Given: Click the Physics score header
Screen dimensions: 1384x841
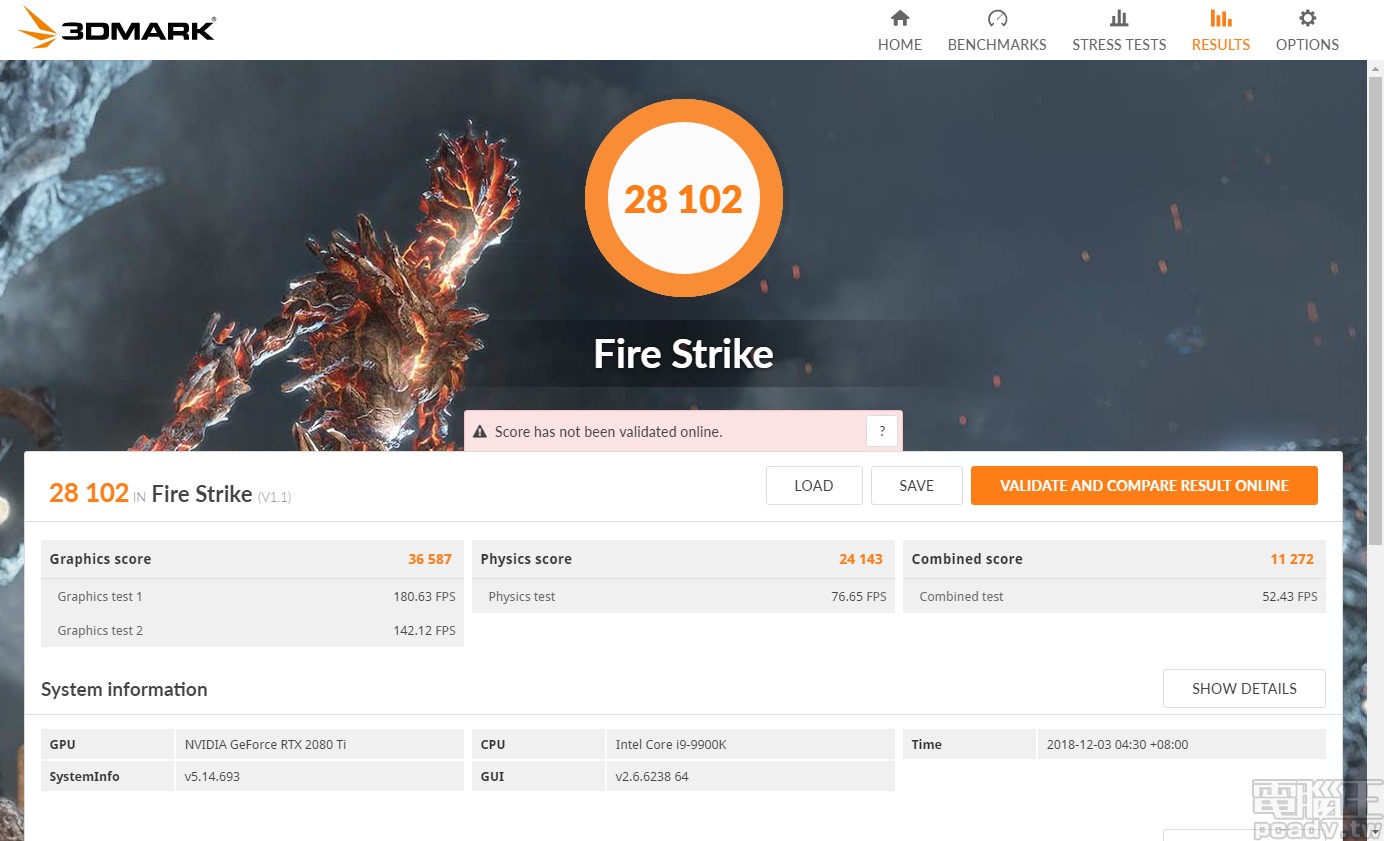Looking at the screenshot, I should click(x=683, y=559).
